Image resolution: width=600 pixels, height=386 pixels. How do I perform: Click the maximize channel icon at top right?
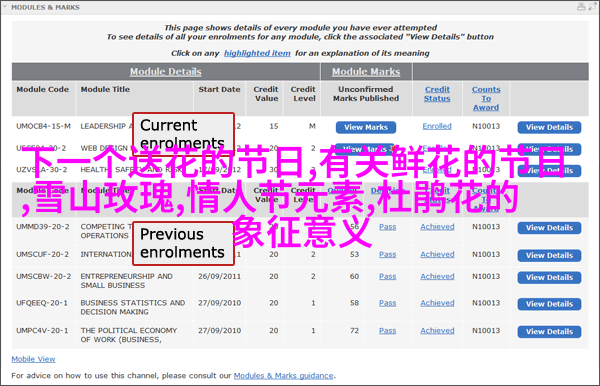coord(593,7)
